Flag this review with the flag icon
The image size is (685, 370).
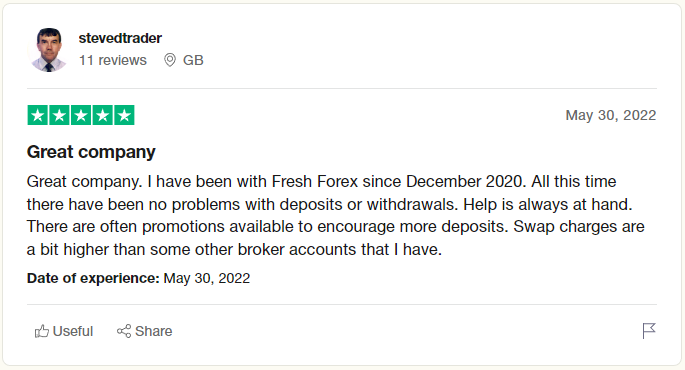[x=649, y=331]
